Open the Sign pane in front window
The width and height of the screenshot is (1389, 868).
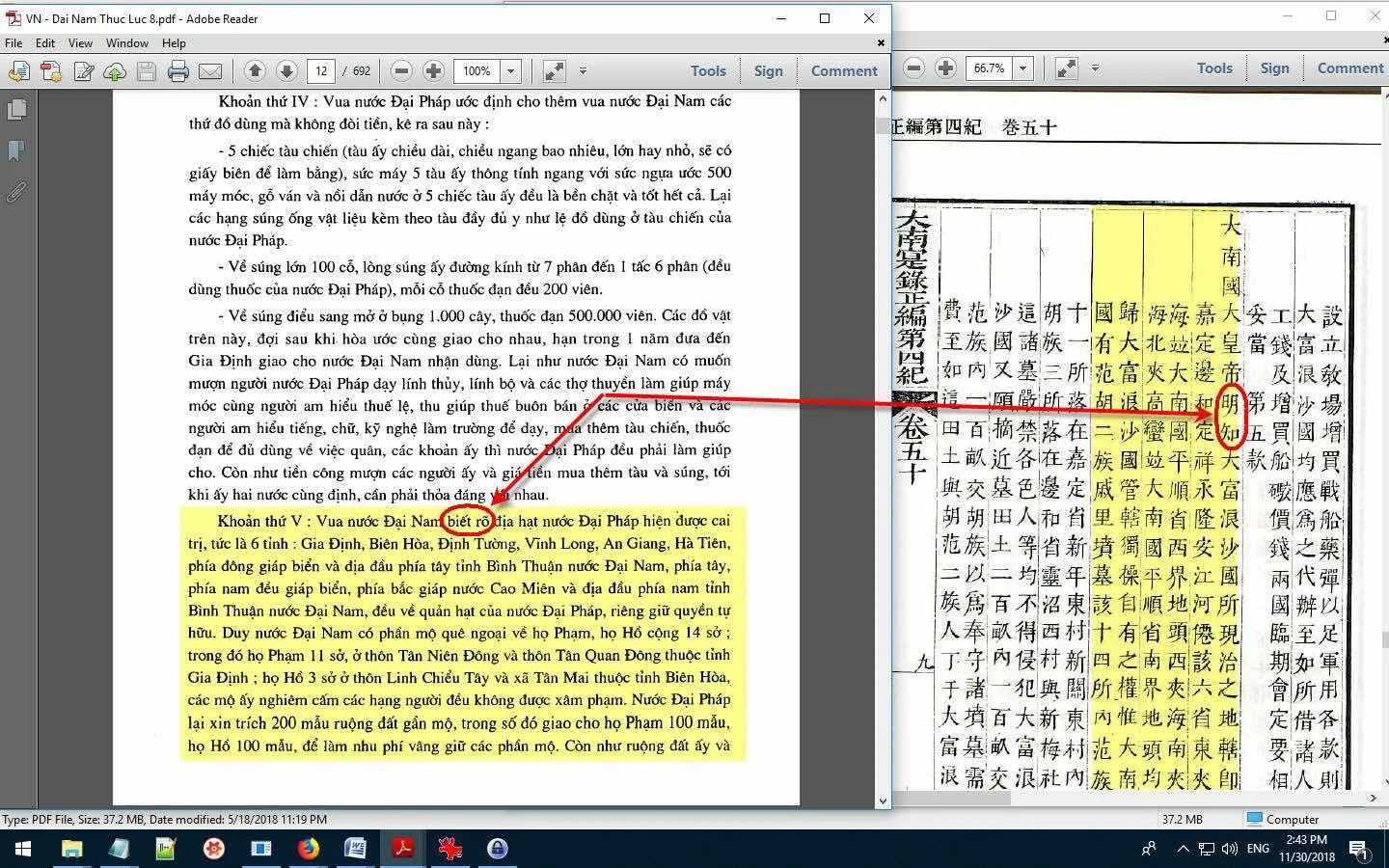pyautogui.click(x=769, y=70)
